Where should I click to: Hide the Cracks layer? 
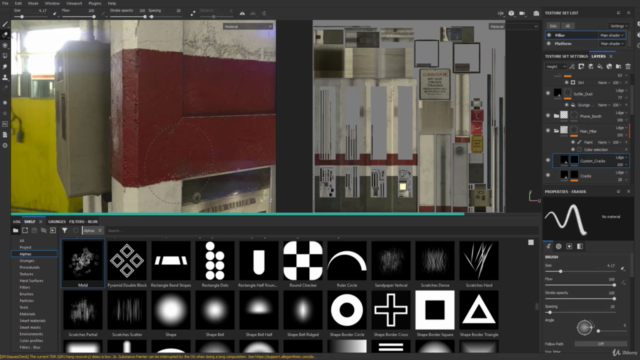coord(548,175)
